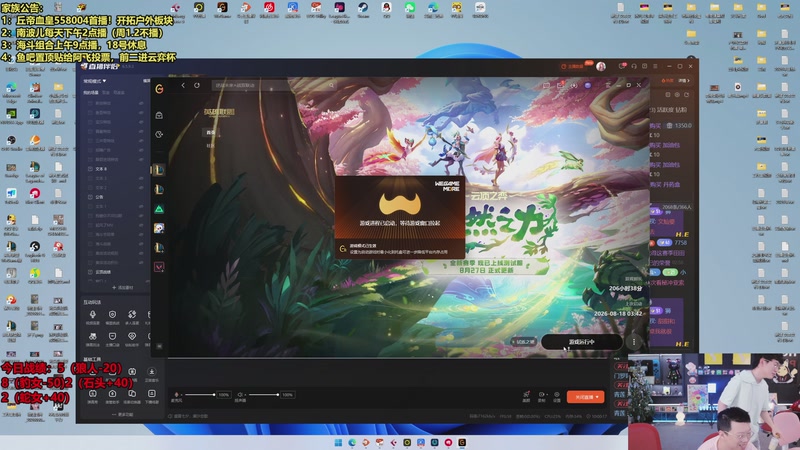Open the circular target interactive tool
This screenshot has width=800, height=450.
tap(112, 315)
